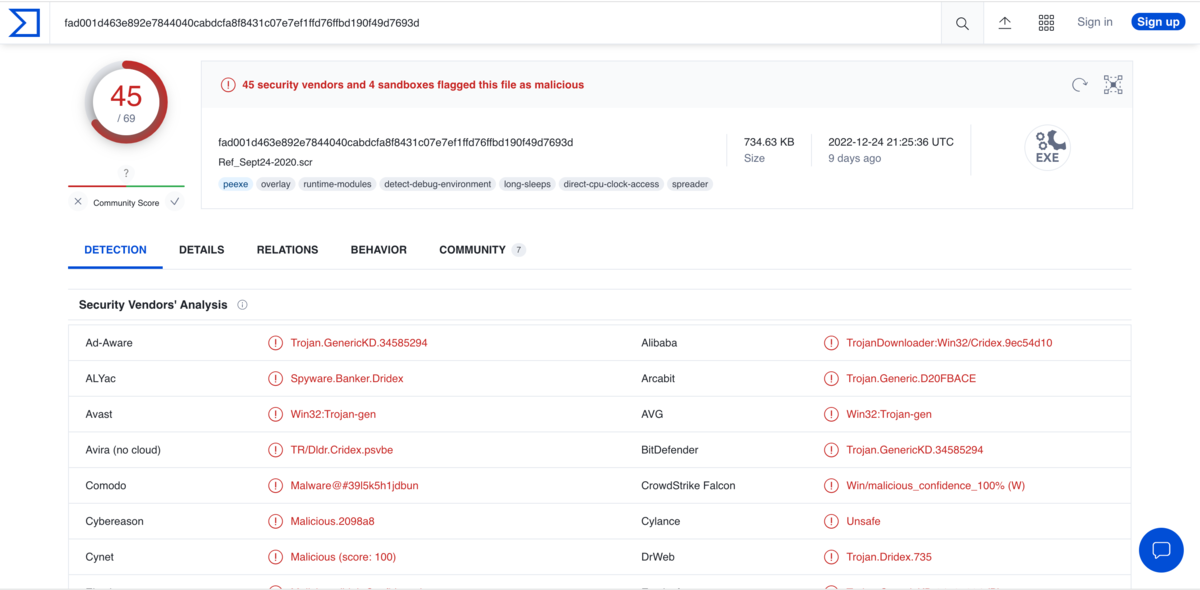Click the warning icon in Arcabit row
This screenshot has height=590, width=1200.
831,379
